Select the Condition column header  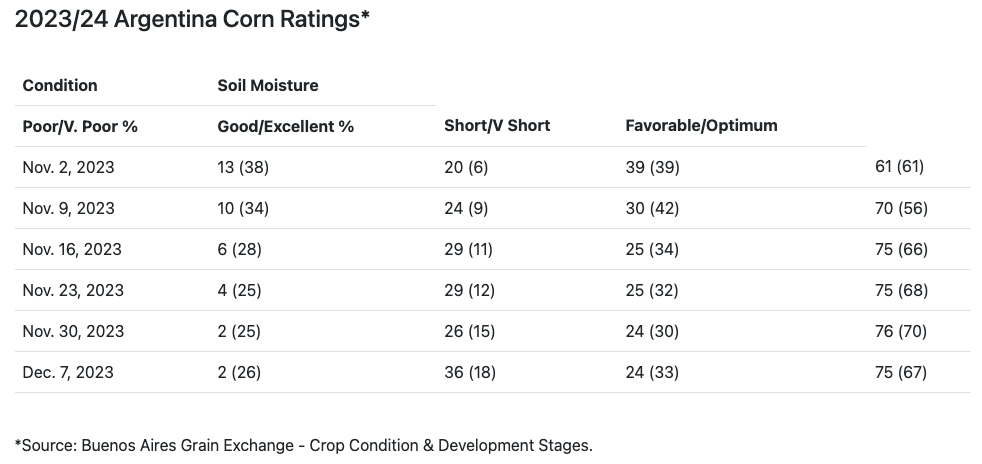[x=60, y=85]
